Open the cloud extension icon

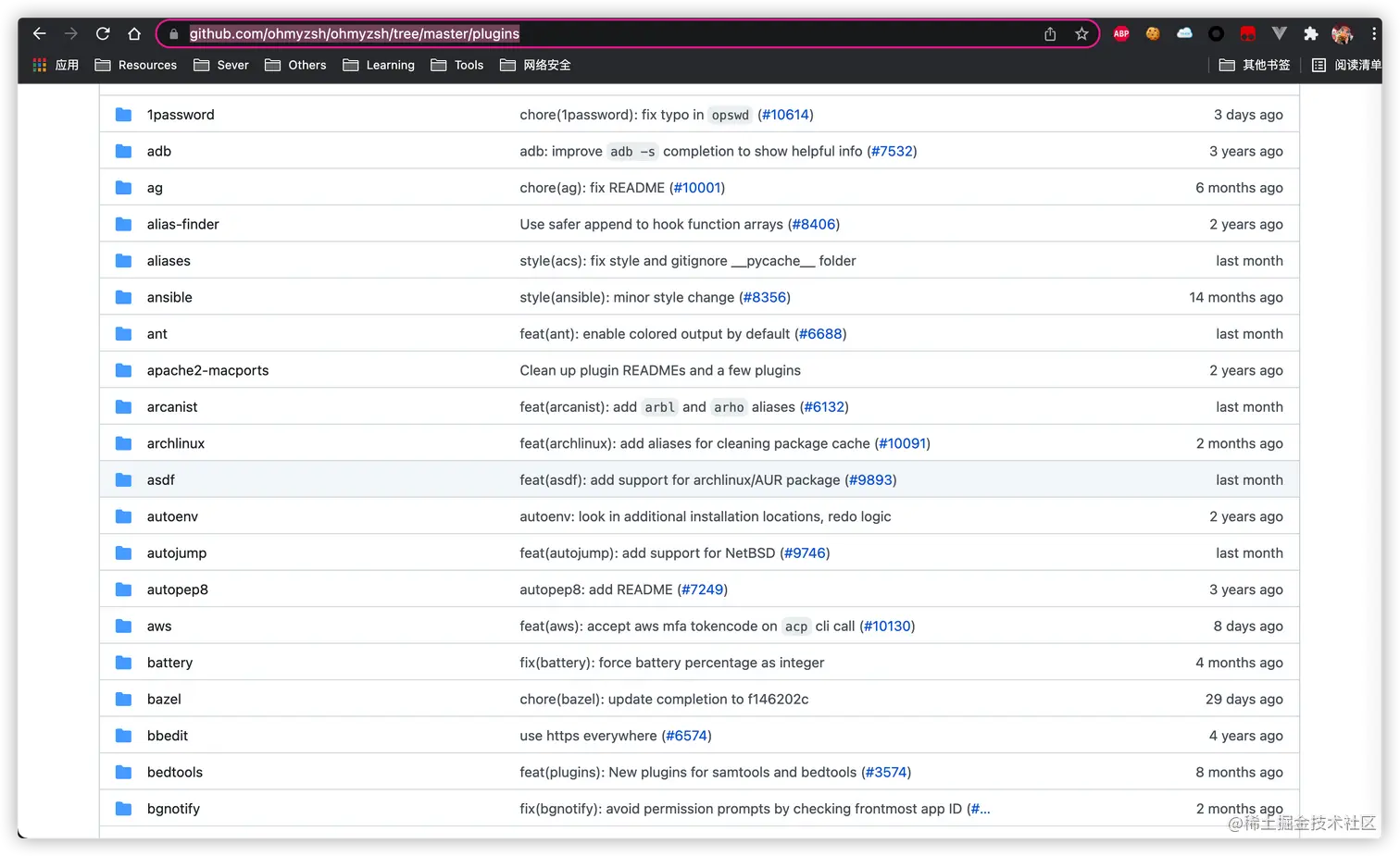(1184, 33)
